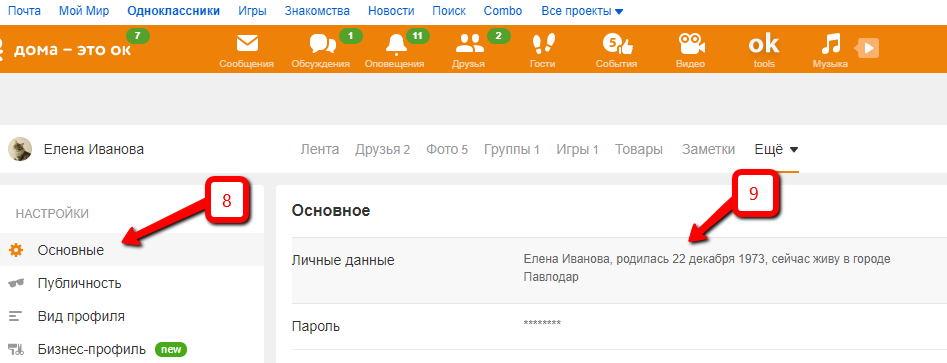947x363 pixels.
Task: Open the Знакомства link
Action: coord(317,11)
